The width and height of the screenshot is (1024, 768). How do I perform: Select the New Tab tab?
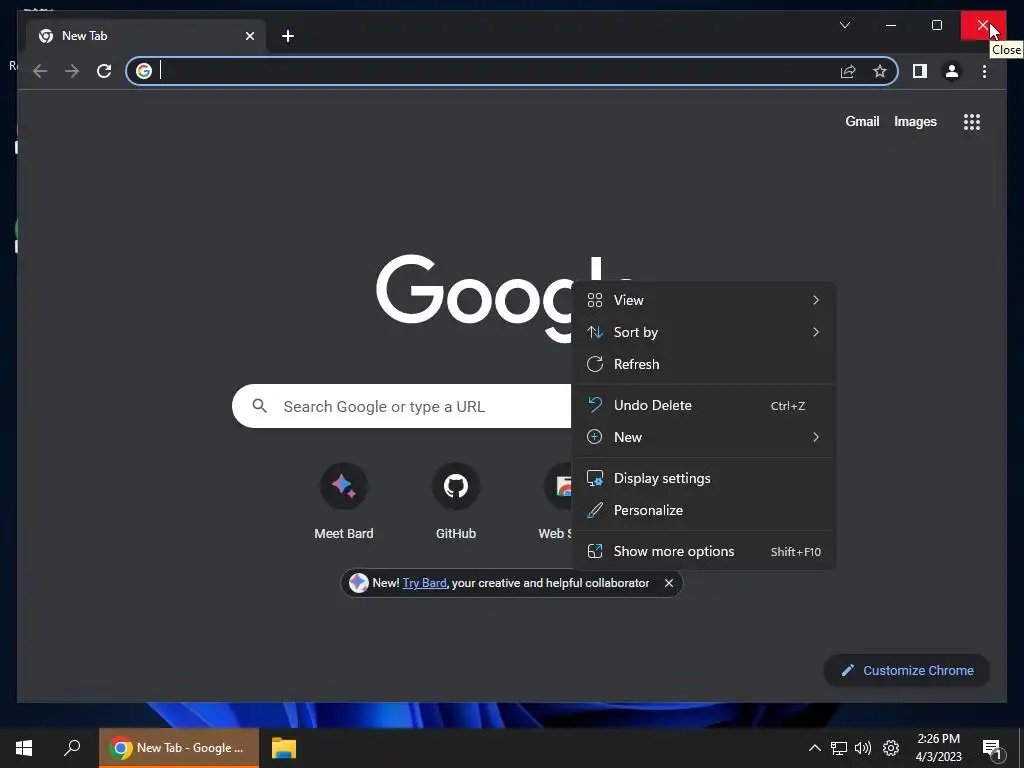click(146, 36)
